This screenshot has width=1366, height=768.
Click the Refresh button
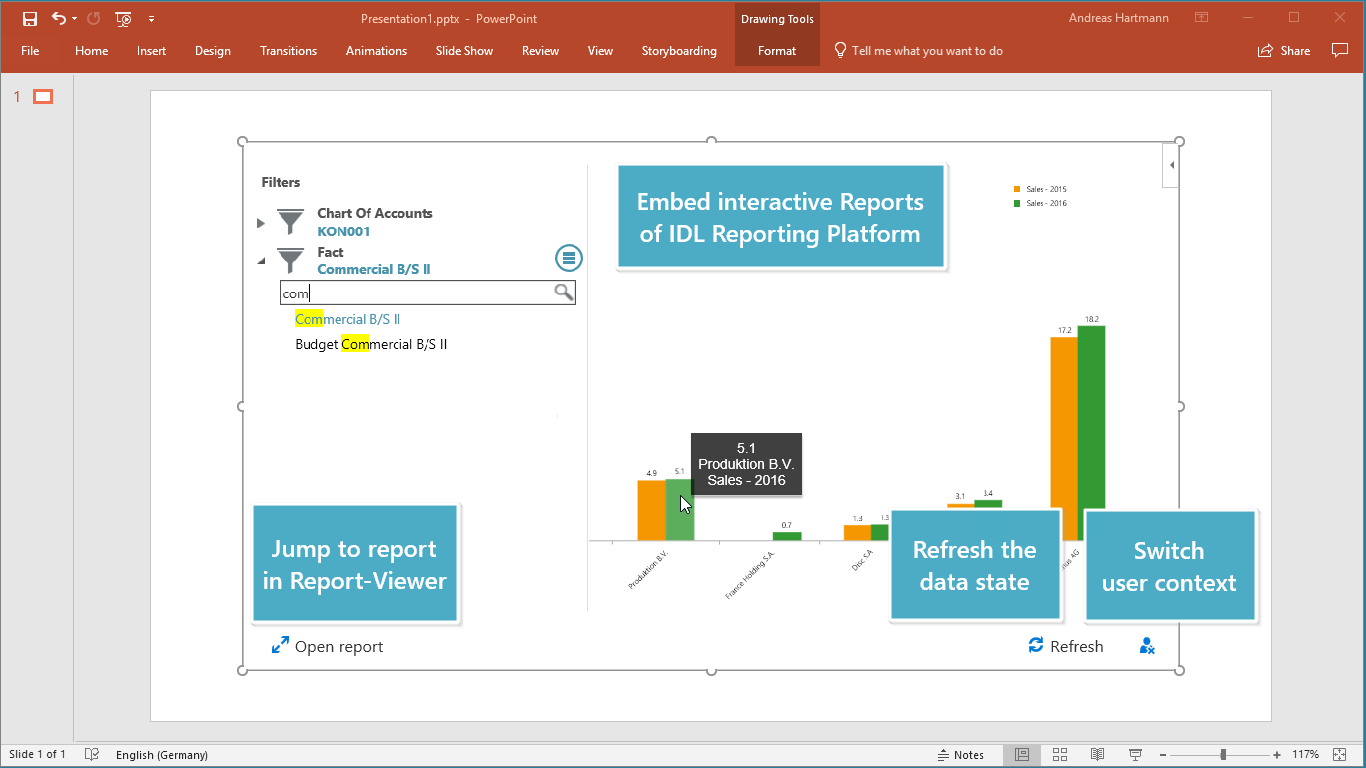click(x=1066, y=646)
